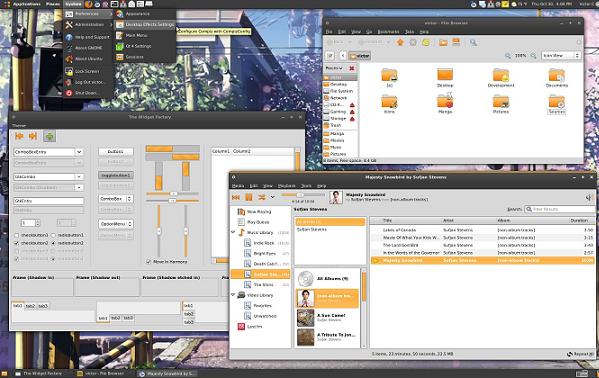
Task: Click the yellow Reload icon in File Browser
Action: pyautogui.click(x=426, y=42)
